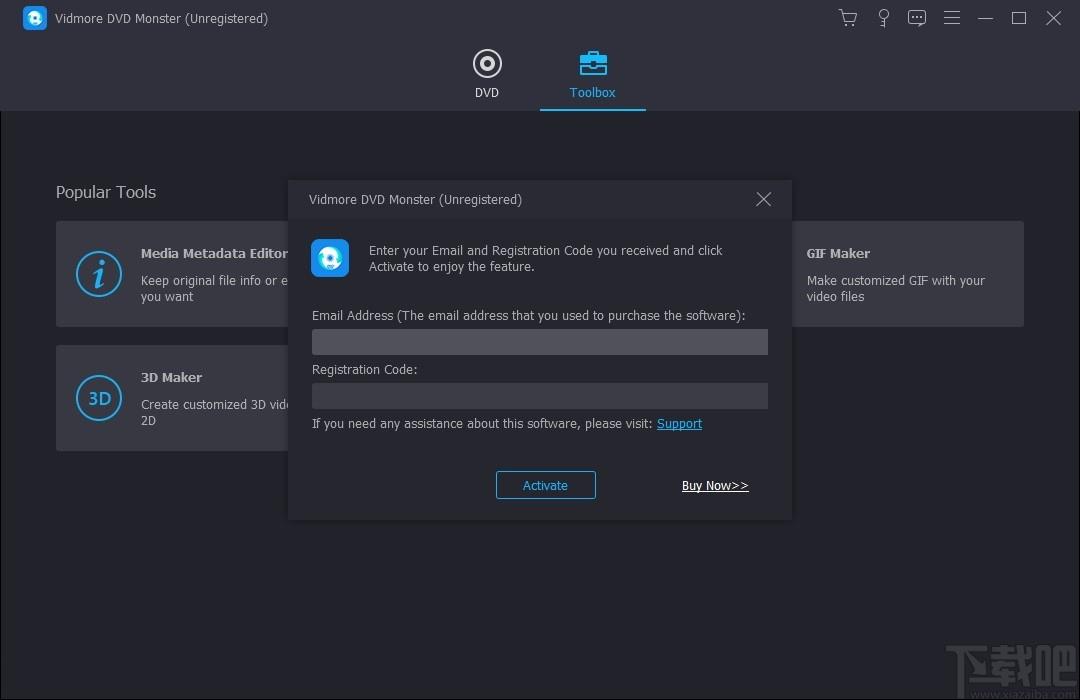The image size is (1080, 700).
Task: Open the Media Metadata Editor title
Action: [x=214, y=254]
